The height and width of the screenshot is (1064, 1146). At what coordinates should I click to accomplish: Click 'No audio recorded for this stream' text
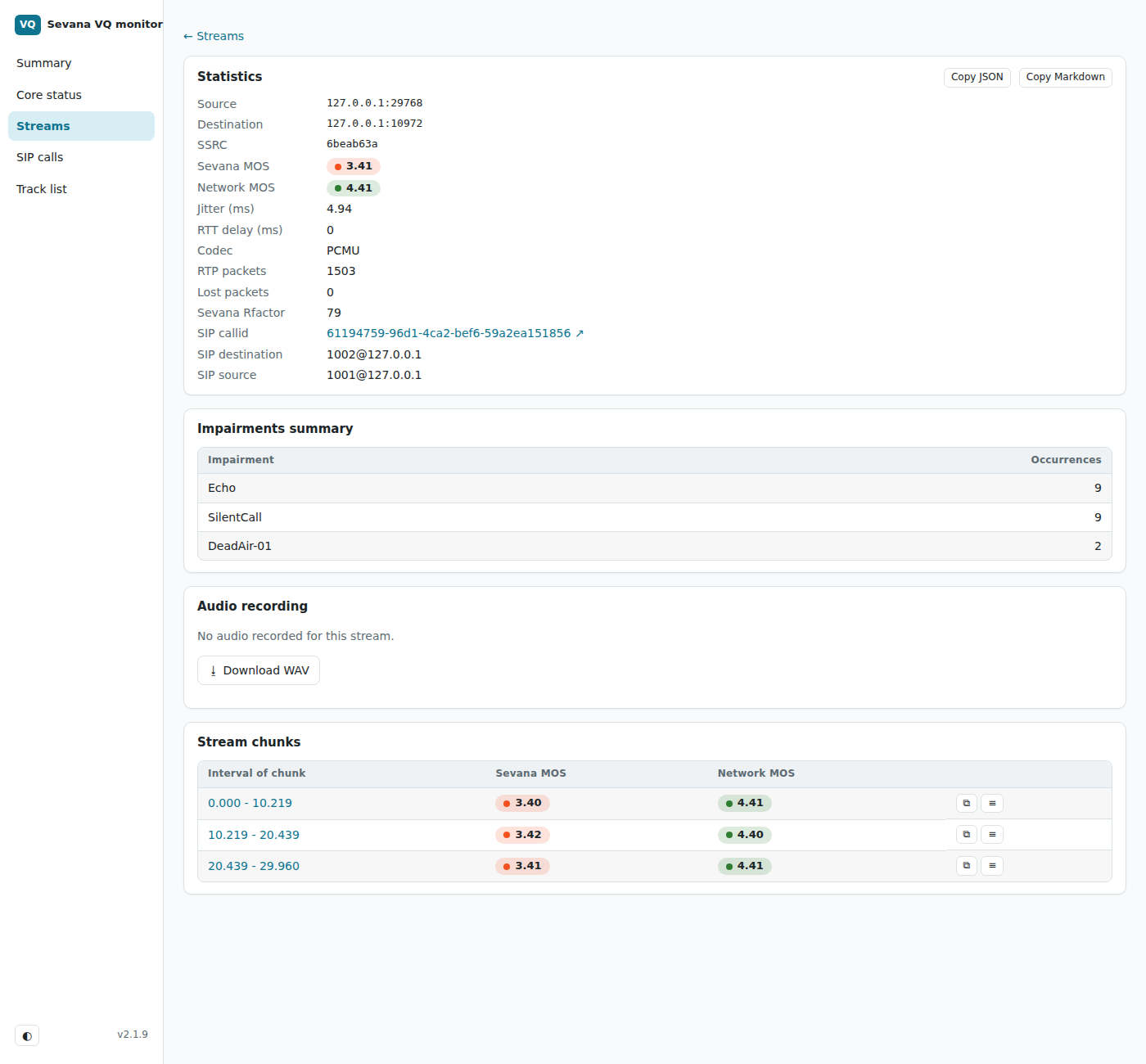tap(296, 636)
